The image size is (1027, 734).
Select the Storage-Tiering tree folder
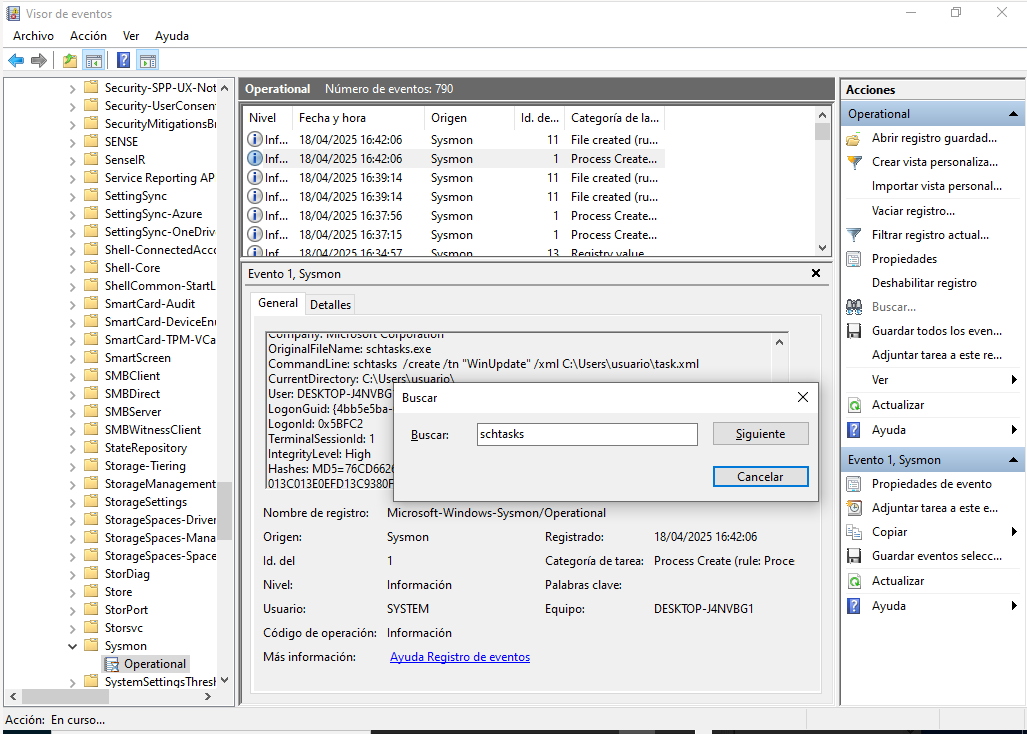[x=145, y=466]
